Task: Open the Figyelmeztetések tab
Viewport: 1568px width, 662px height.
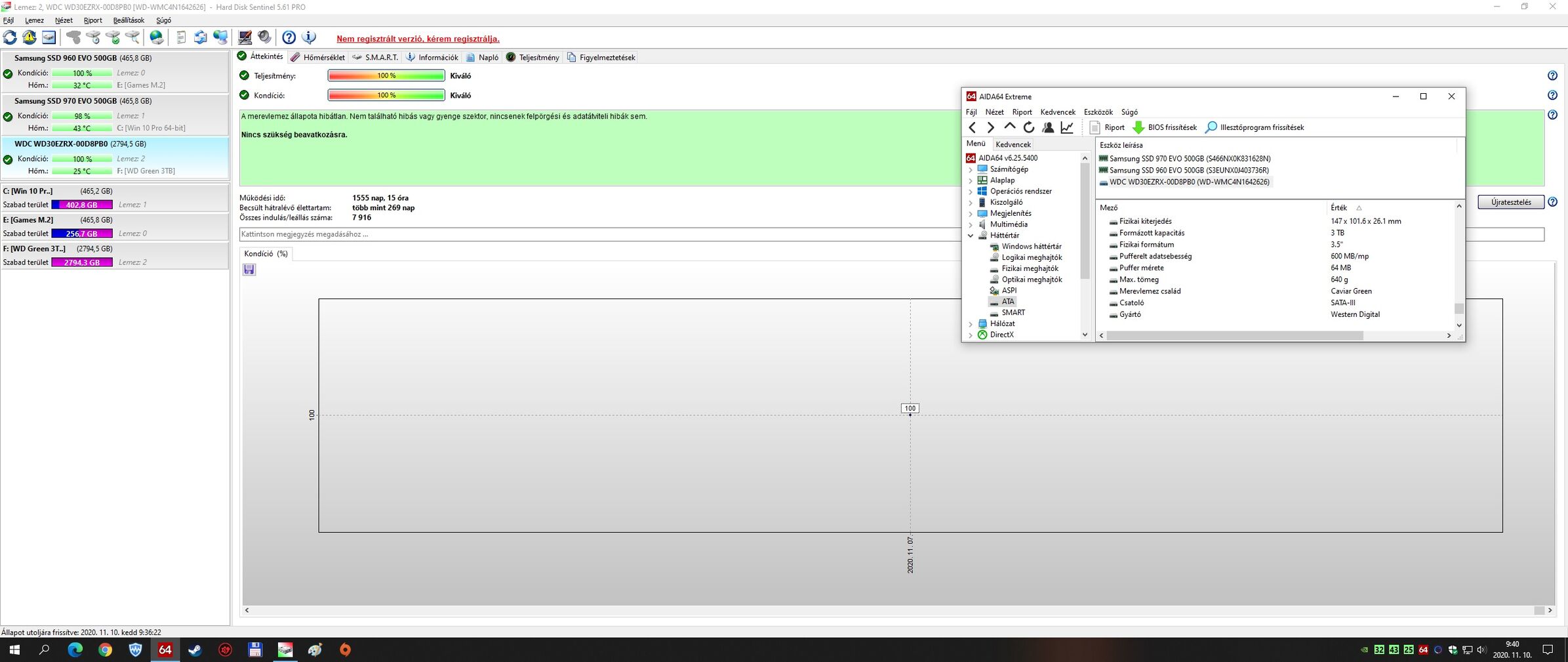Action: (x=601, y=57)
